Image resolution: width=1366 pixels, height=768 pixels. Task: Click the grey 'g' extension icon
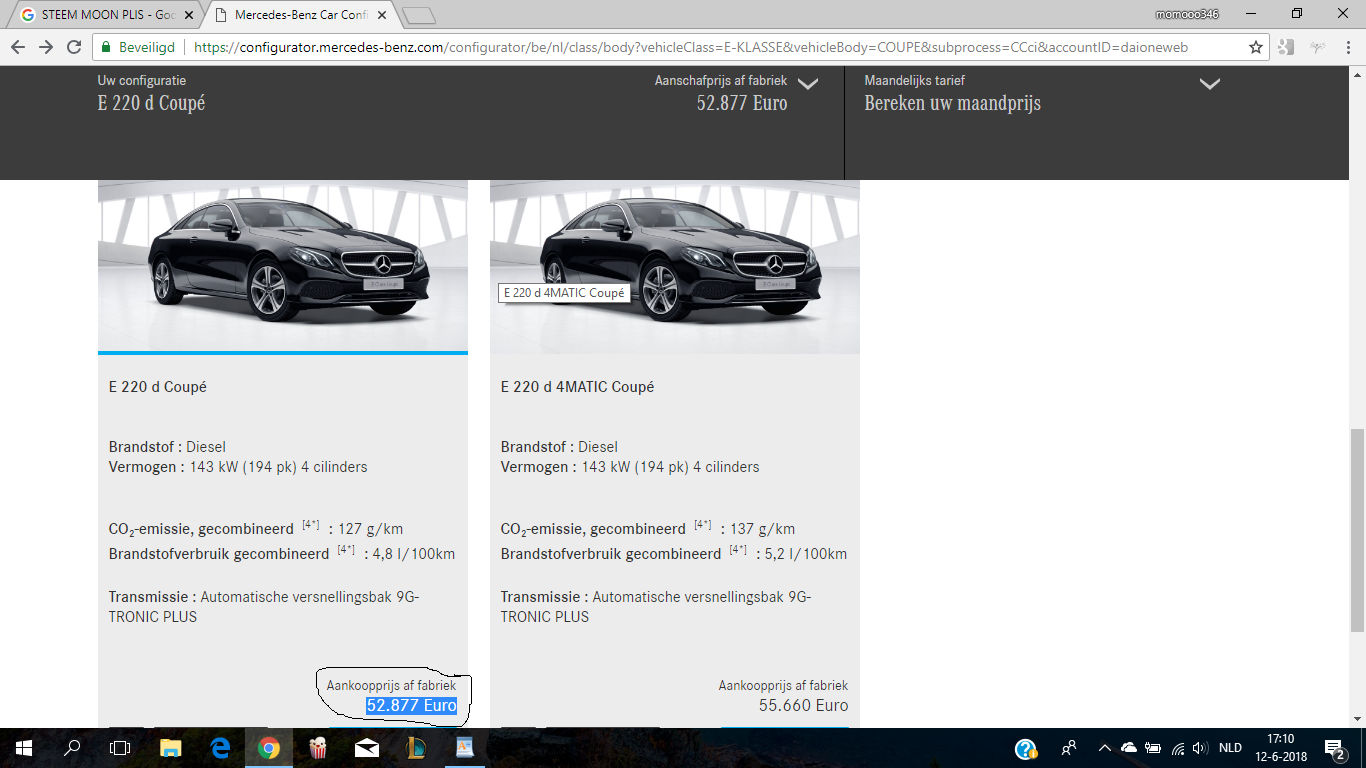pos(1287,47)
